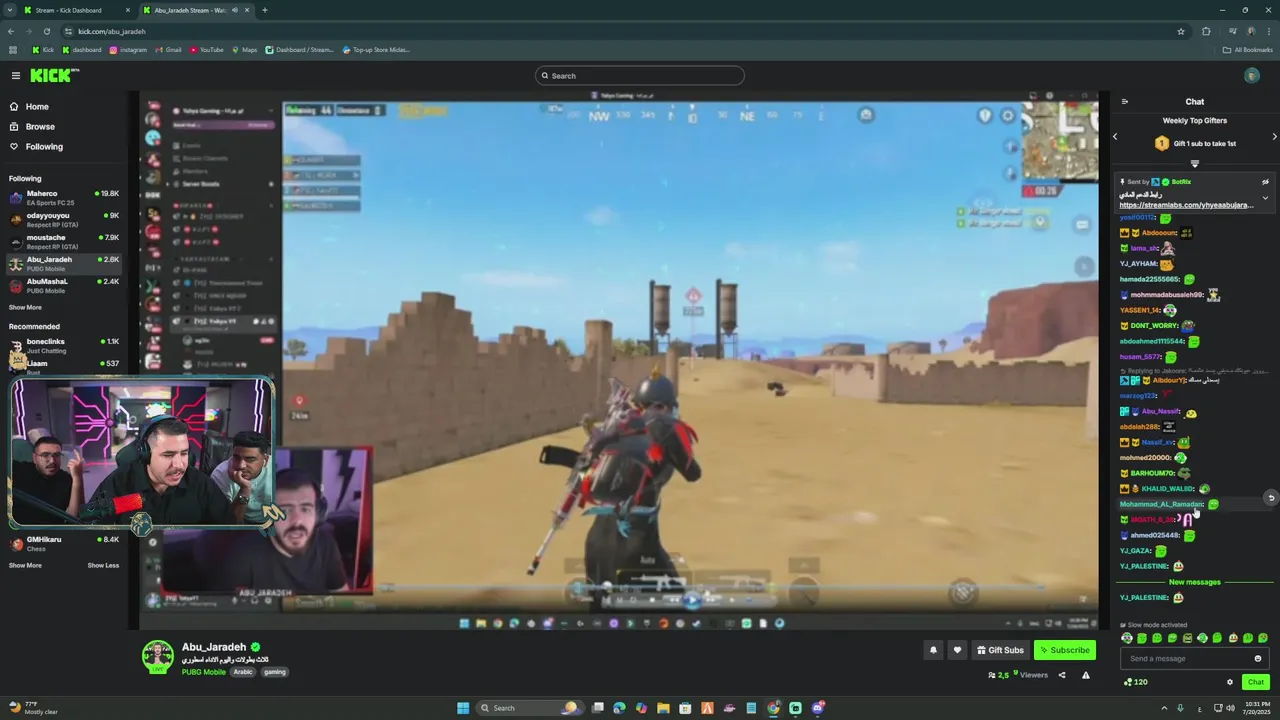Open the emote picker in chat input
The height and width of the screenshot is (720, 1280).
(1258, 659)
